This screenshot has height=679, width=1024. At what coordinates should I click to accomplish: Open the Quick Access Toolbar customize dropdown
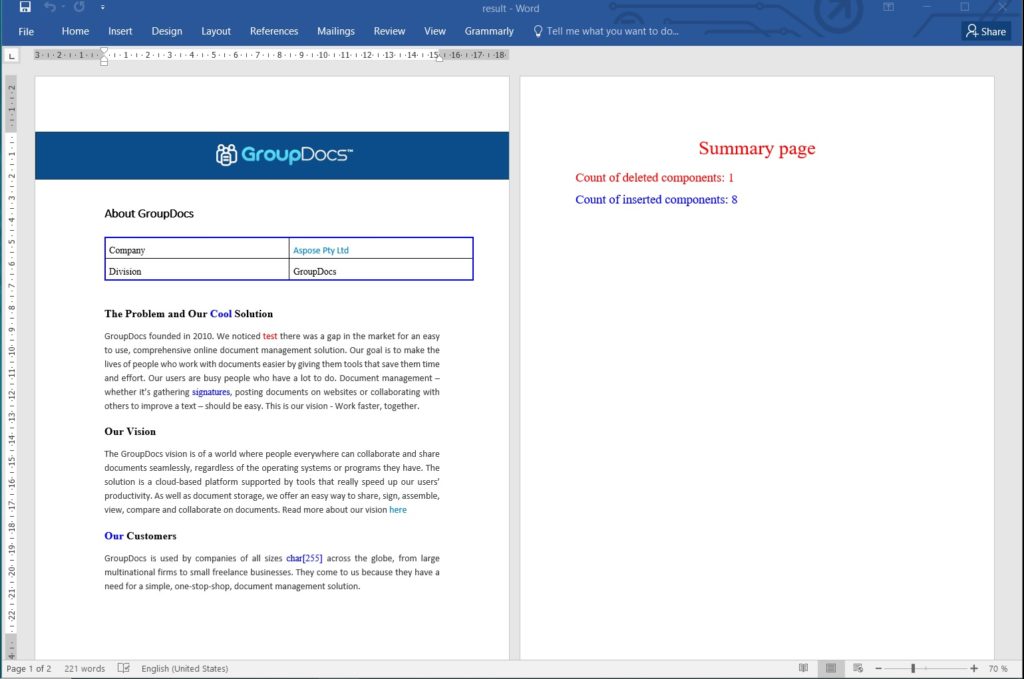[x=101, y=8]
